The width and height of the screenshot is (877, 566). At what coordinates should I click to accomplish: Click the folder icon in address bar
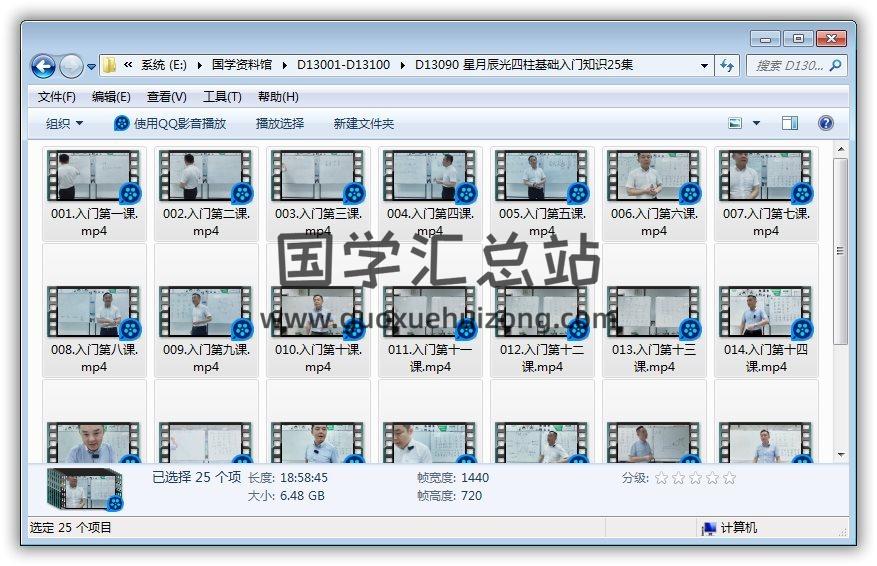click(110, 65)
